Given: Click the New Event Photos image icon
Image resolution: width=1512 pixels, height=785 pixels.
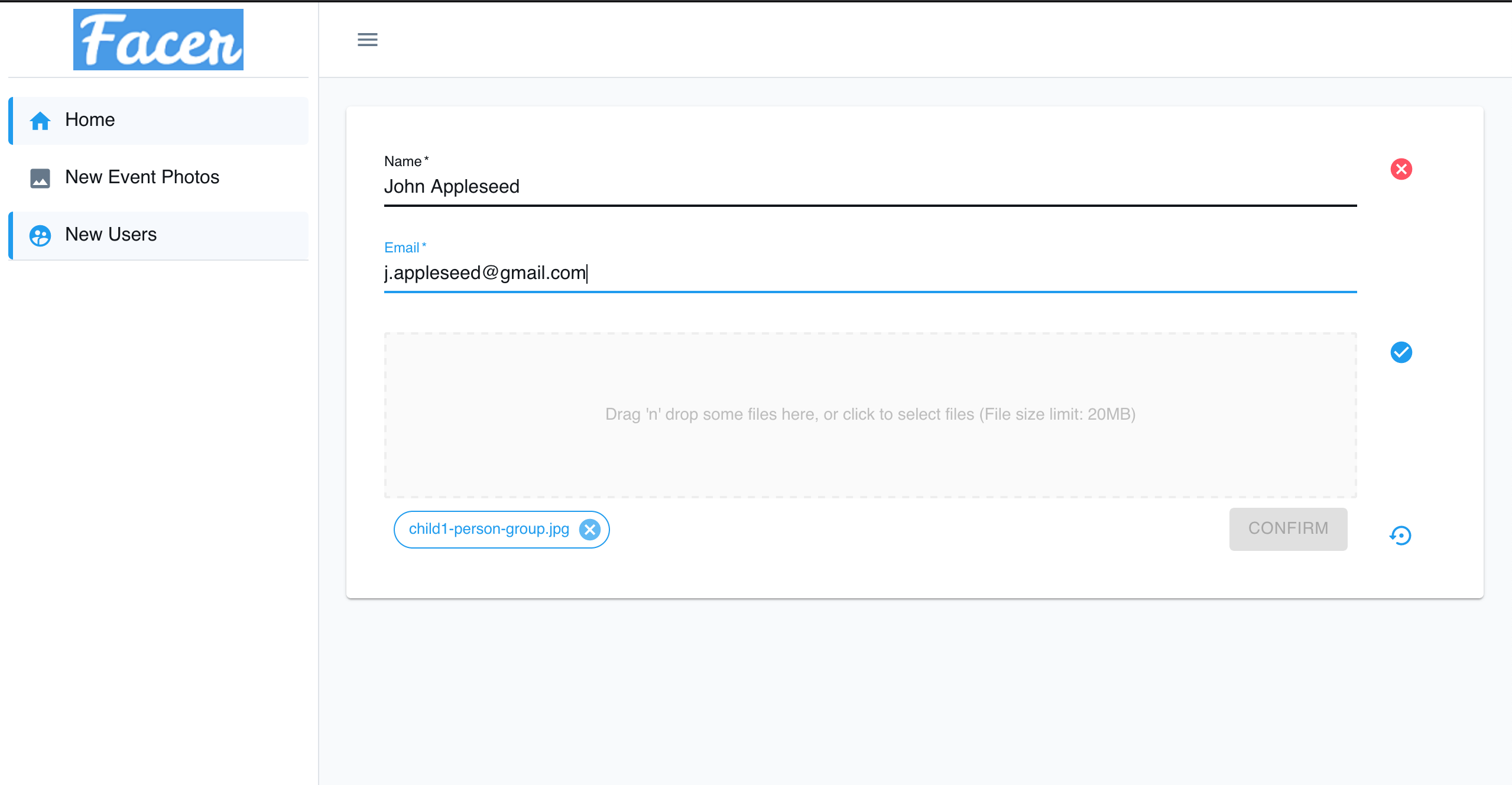Looking at the screenshot, I should point(40,178).
